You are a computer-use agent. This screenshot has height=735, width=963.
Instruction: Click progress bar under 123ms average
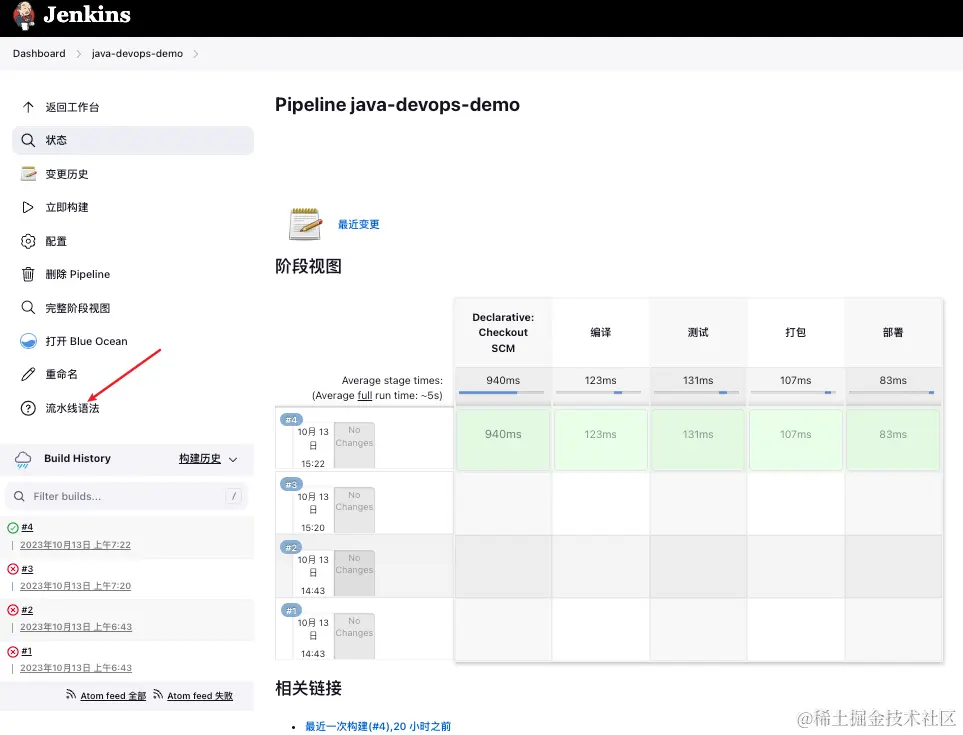[599, 392]
